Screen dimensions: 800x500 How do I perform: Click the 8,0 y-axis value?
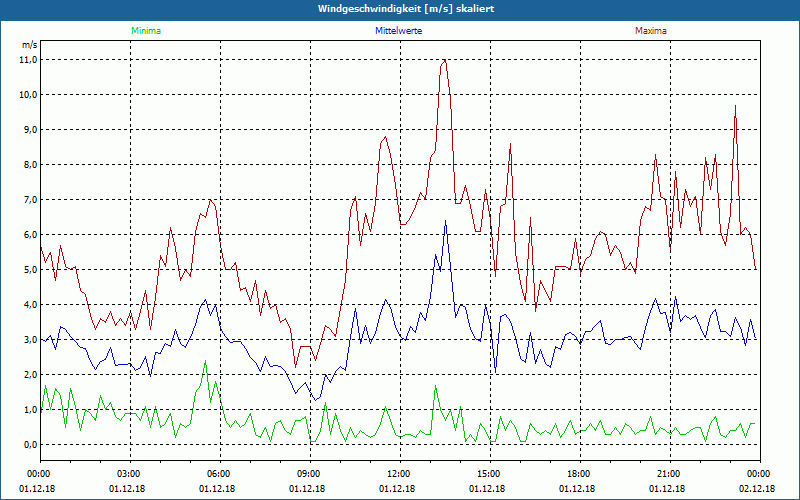point(30,165)
